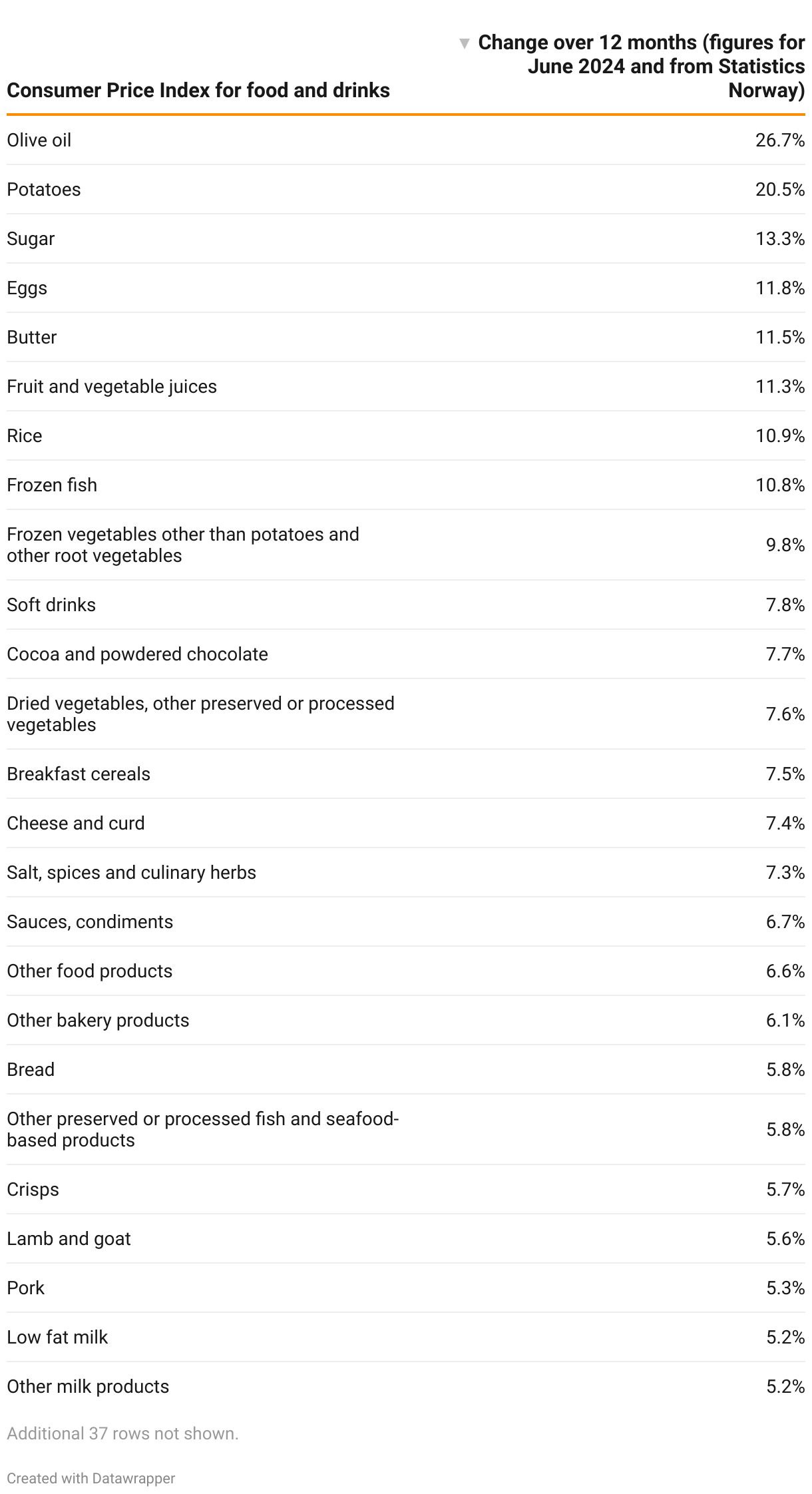Viewport: 812px width, 1494px height.
Task: Click the sort arrow beside Change over 12 months
Action: 465,44
